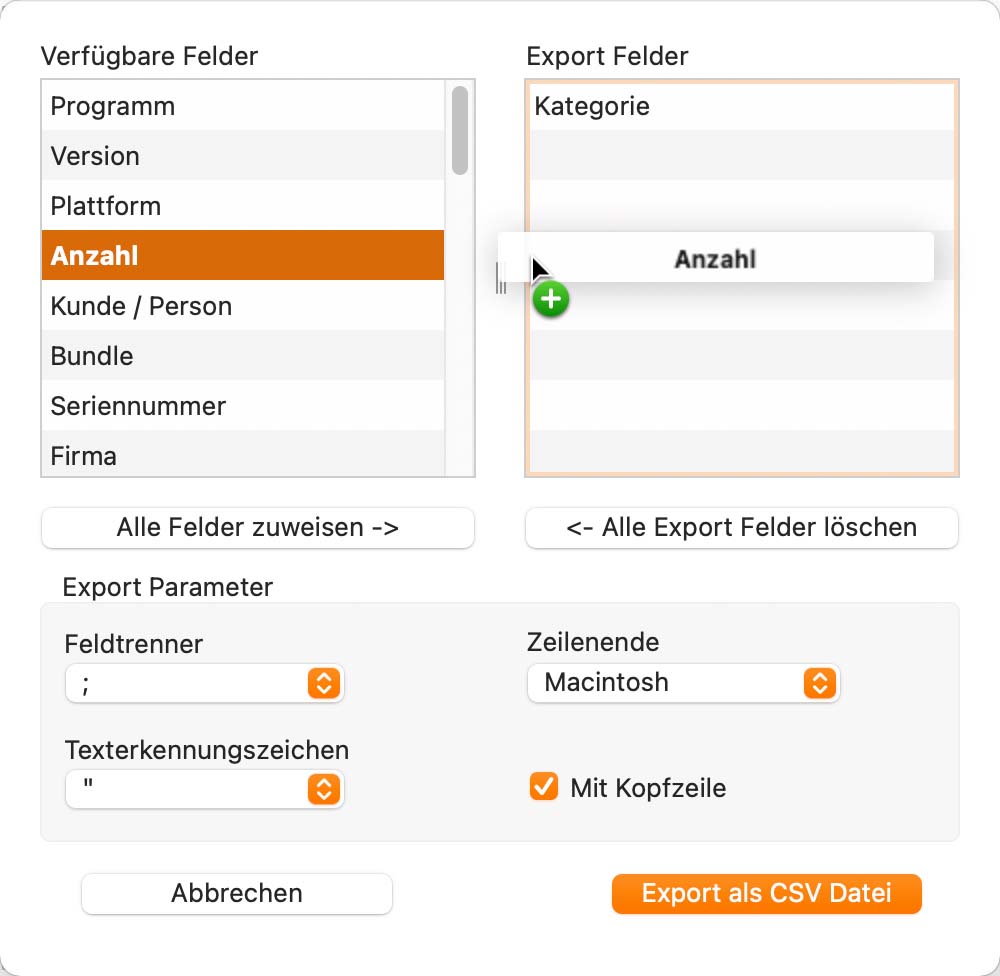Image resolution: width=1000 pixels, height=976 pixels.
Task: Click the Zeilenende orange stepper arrows
Action: (x=820, y=683)
